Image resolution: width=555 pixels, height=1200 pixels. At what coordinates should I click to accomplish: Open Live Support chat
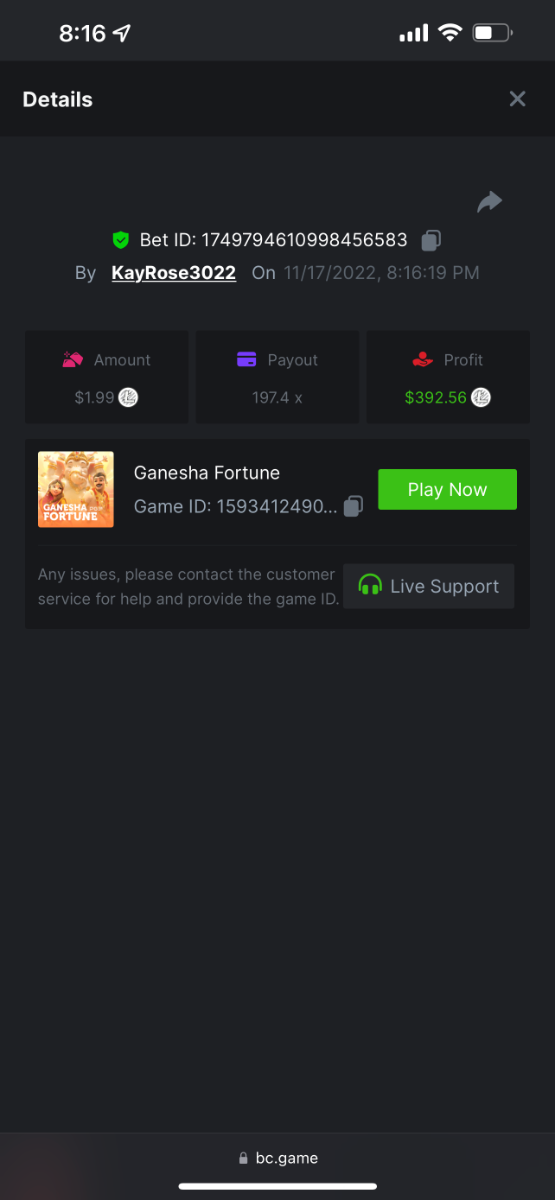click(x=428, y=586)
